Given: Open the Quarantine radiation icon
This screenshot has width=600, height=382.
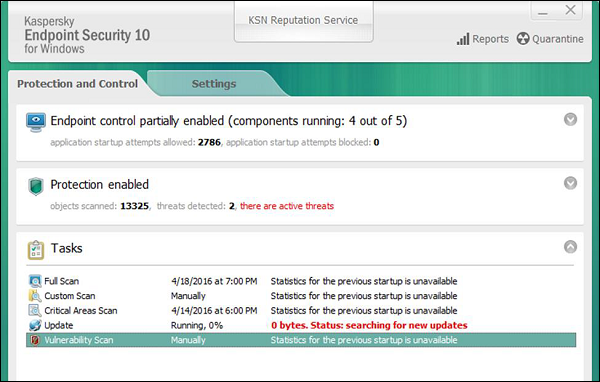Looking at the screenshot, I should [523, 39].
